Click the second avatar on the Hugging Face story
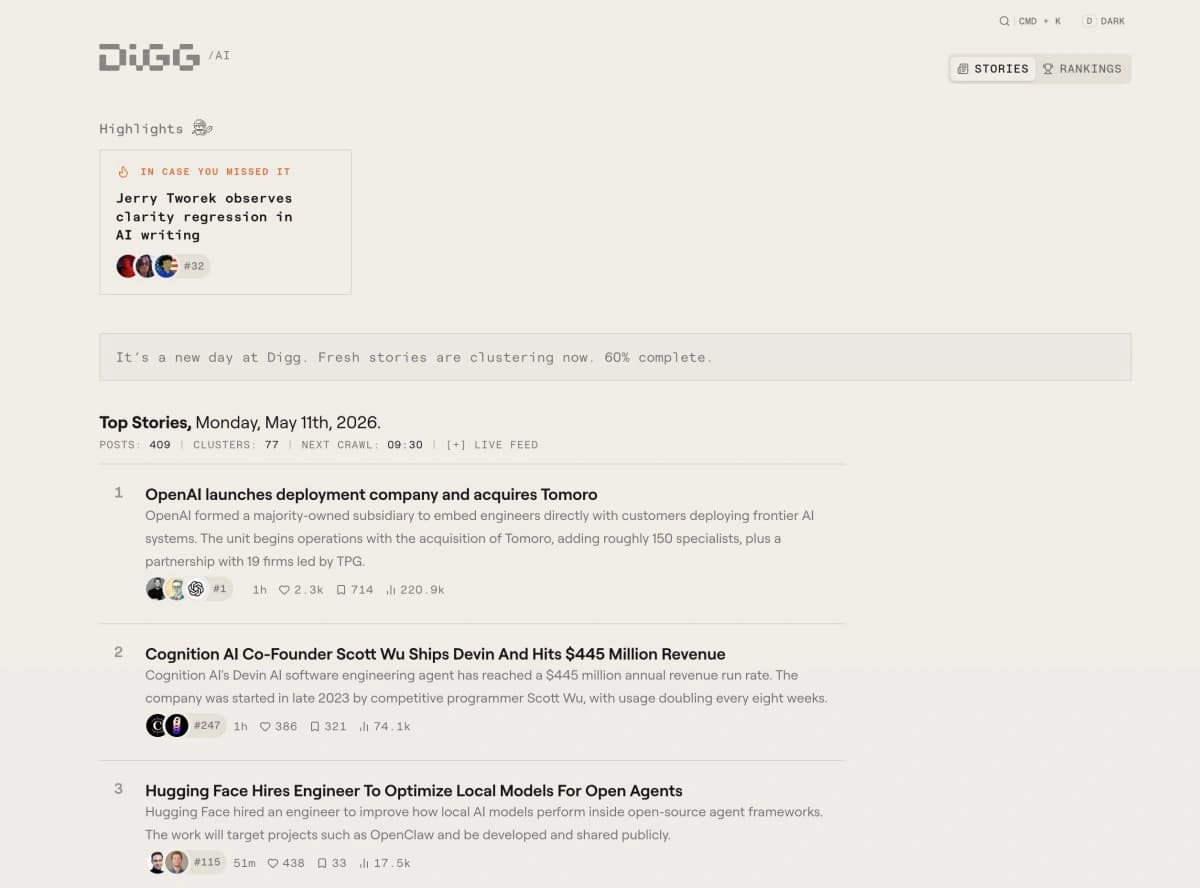 pyautogui.click(x=176, y=862)
